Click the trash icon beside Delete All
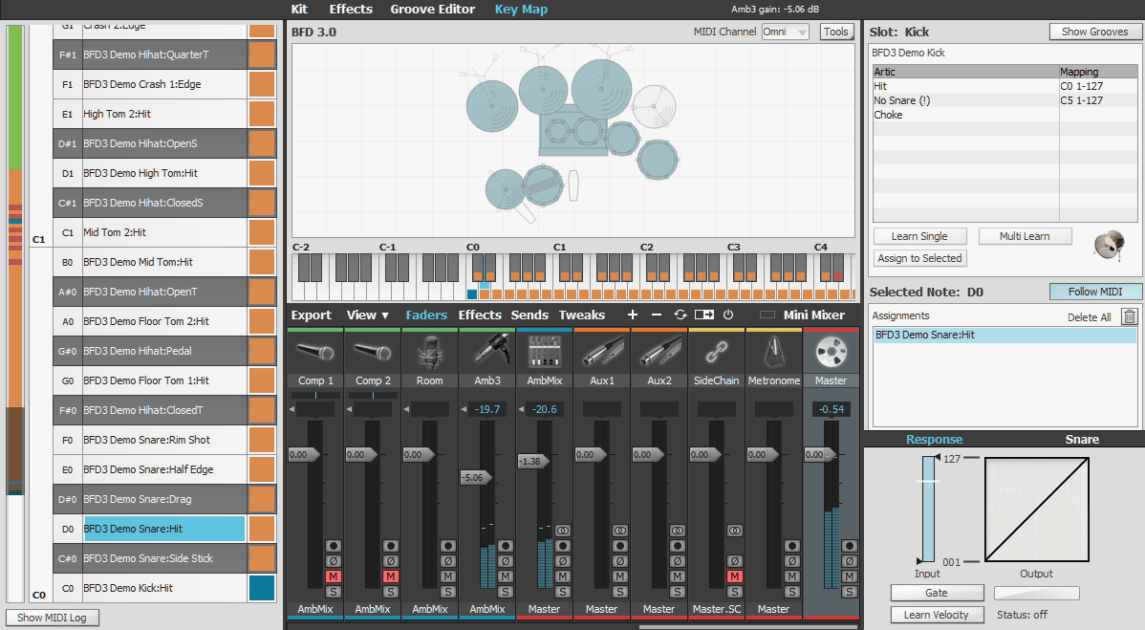 tap(1130, 317)
